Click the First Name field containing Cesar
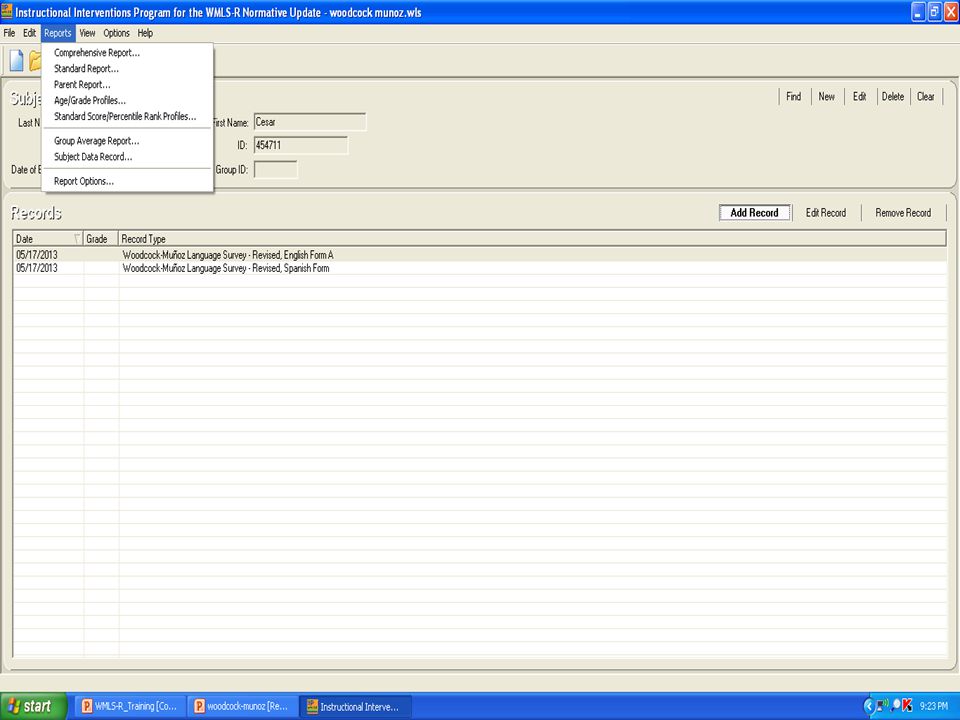Screen dimensions: 960x720 coord(310,122)
